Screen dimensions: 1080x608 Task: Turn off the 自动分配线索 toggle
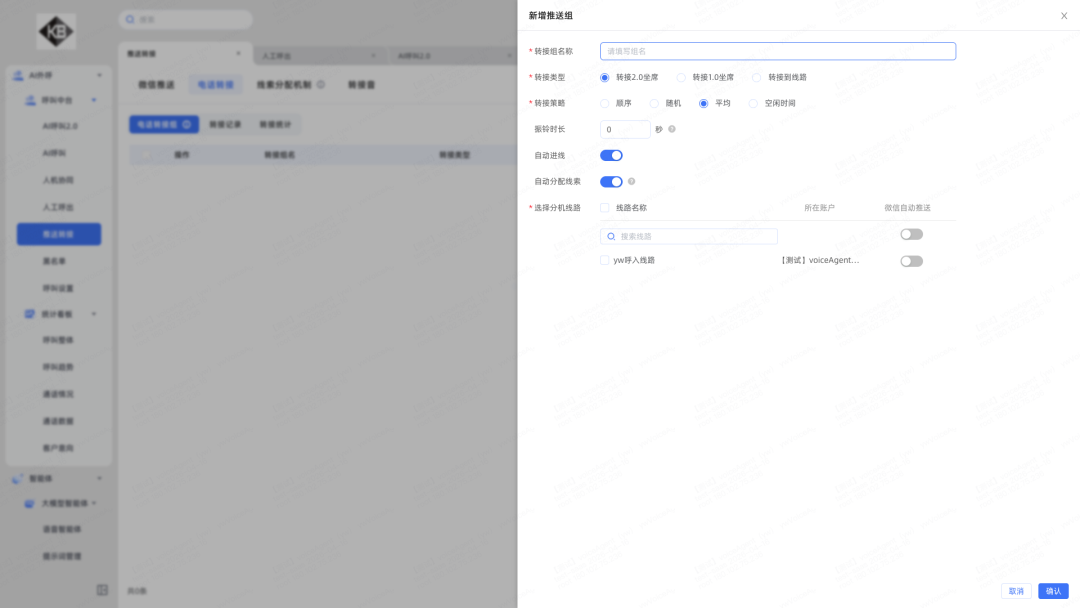611,182
